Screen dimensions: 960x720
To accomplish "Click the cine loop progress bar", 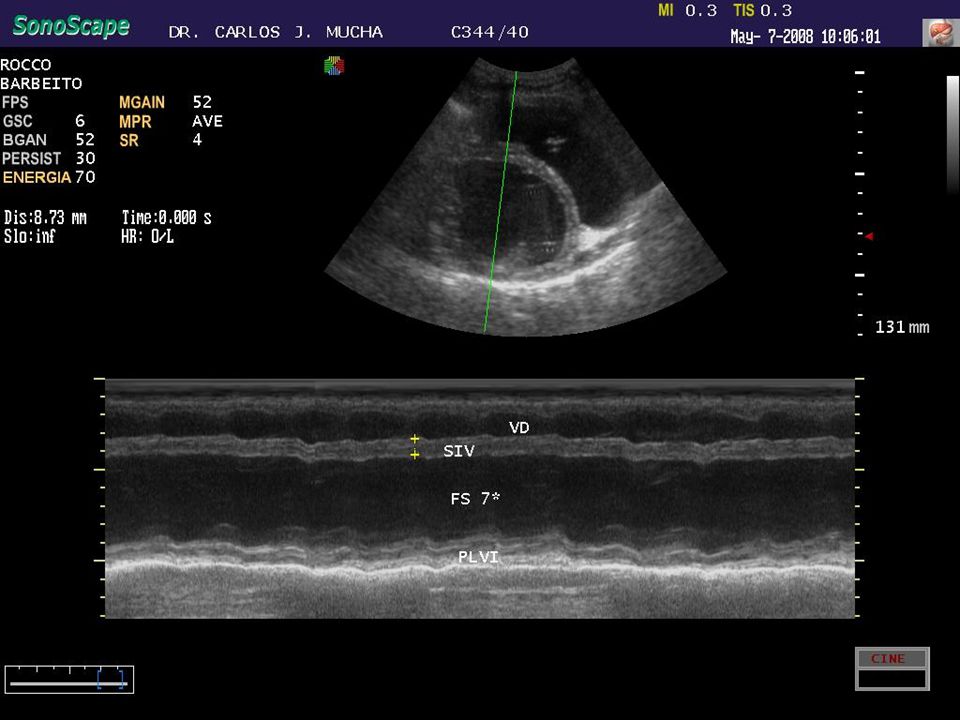I will pyautogui.click(x=69, y=680).
